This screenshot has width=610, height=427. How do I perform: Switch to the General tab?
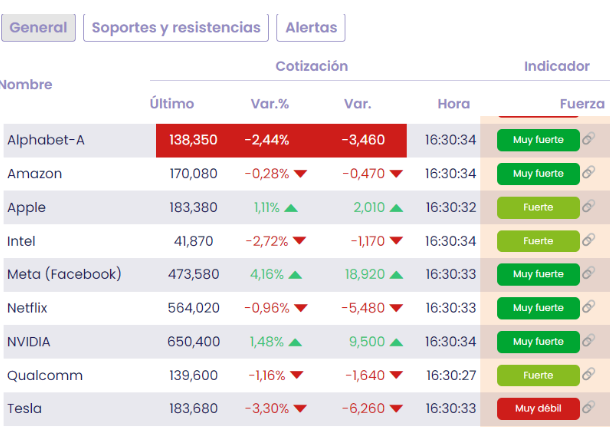click(x=38, y=28)
